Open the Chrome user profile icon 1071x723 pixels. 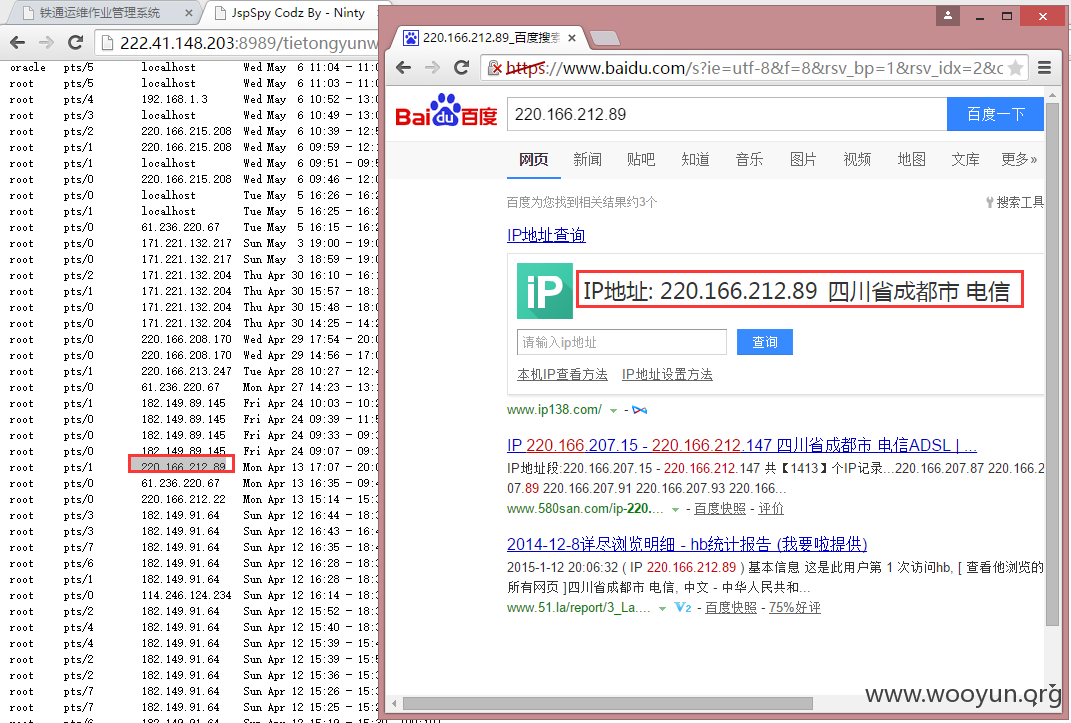(x=946, y=16)
